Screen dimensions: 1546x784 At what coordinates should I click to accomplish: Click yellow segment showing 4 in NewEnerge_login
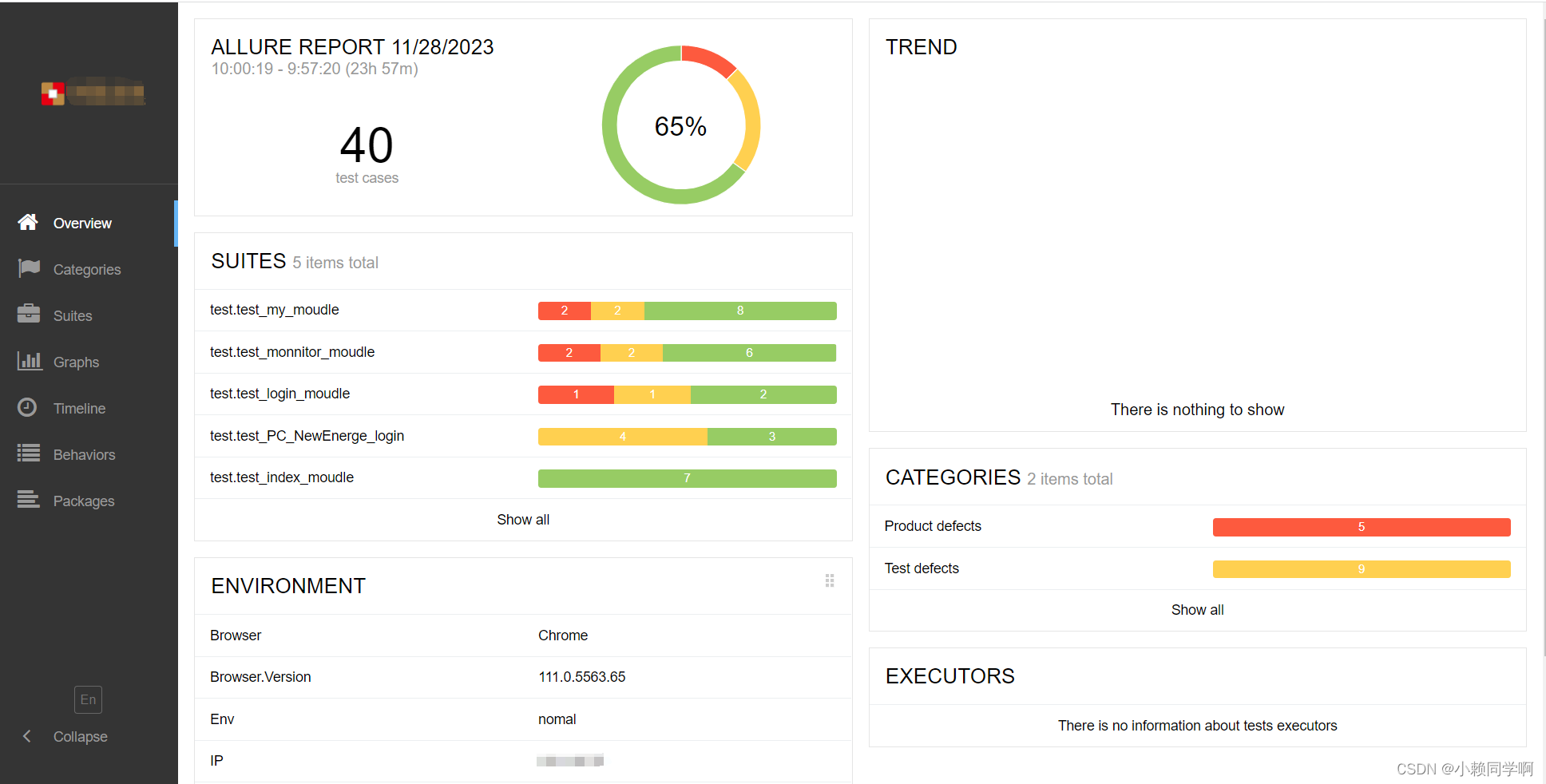click(623, 437)
